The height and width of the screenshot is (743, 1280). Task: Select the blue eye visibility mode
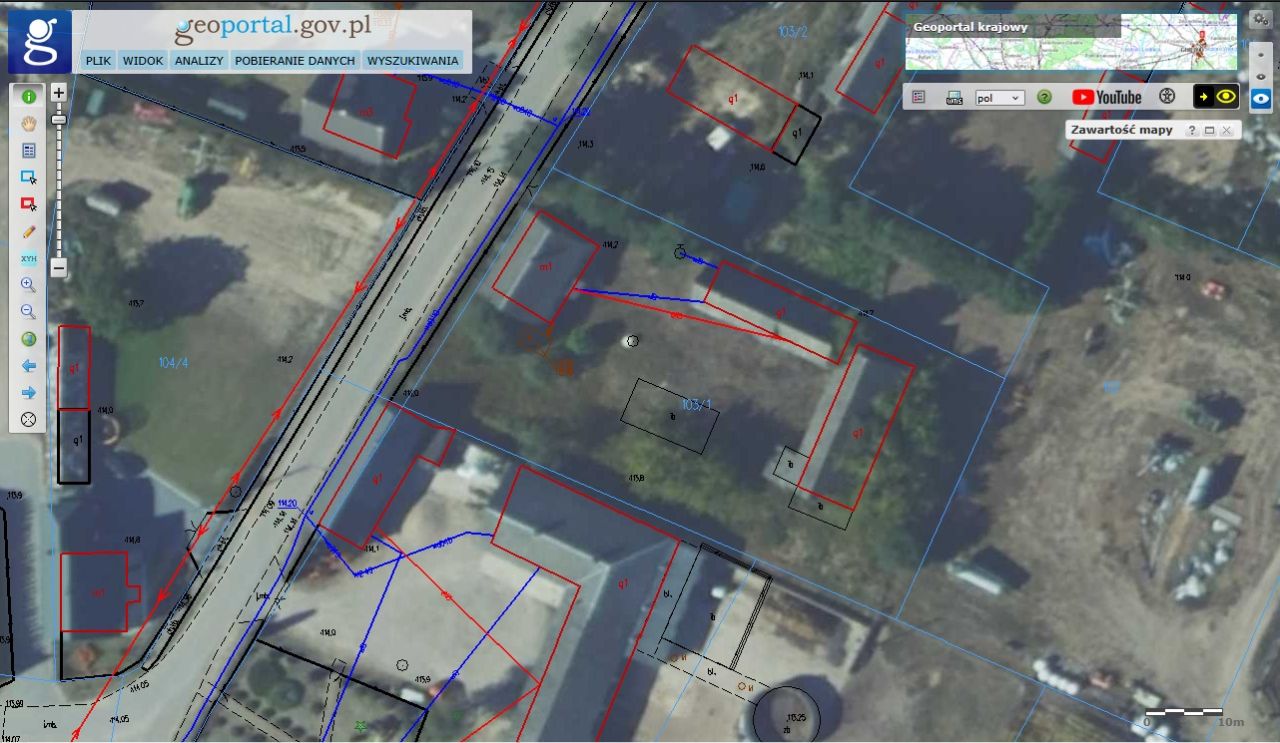1261,98
